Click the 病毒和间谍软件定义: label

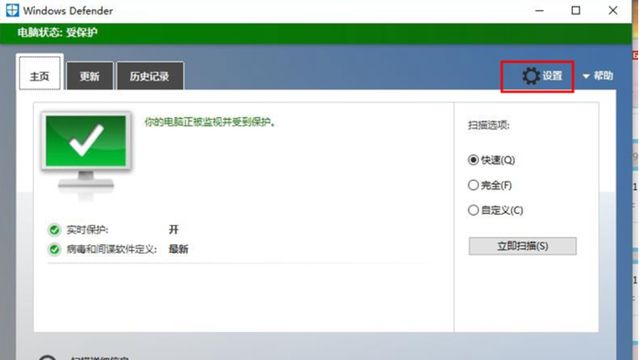point(112,249)
